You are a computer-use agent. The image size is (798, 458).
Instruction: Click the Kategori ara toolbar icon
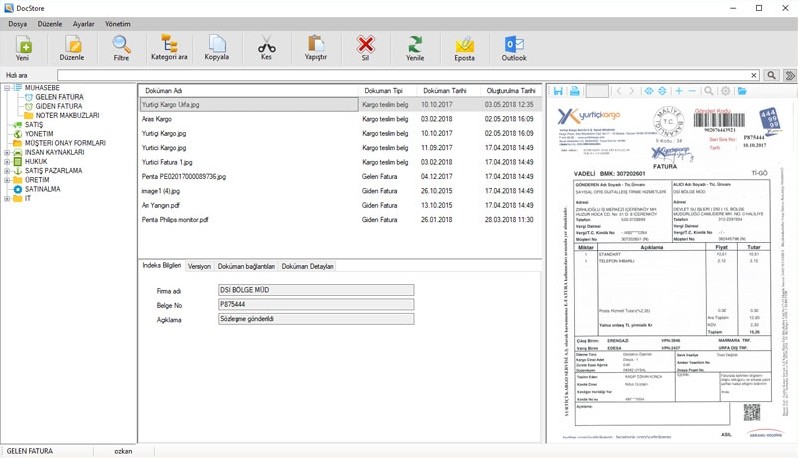point(169,46)
